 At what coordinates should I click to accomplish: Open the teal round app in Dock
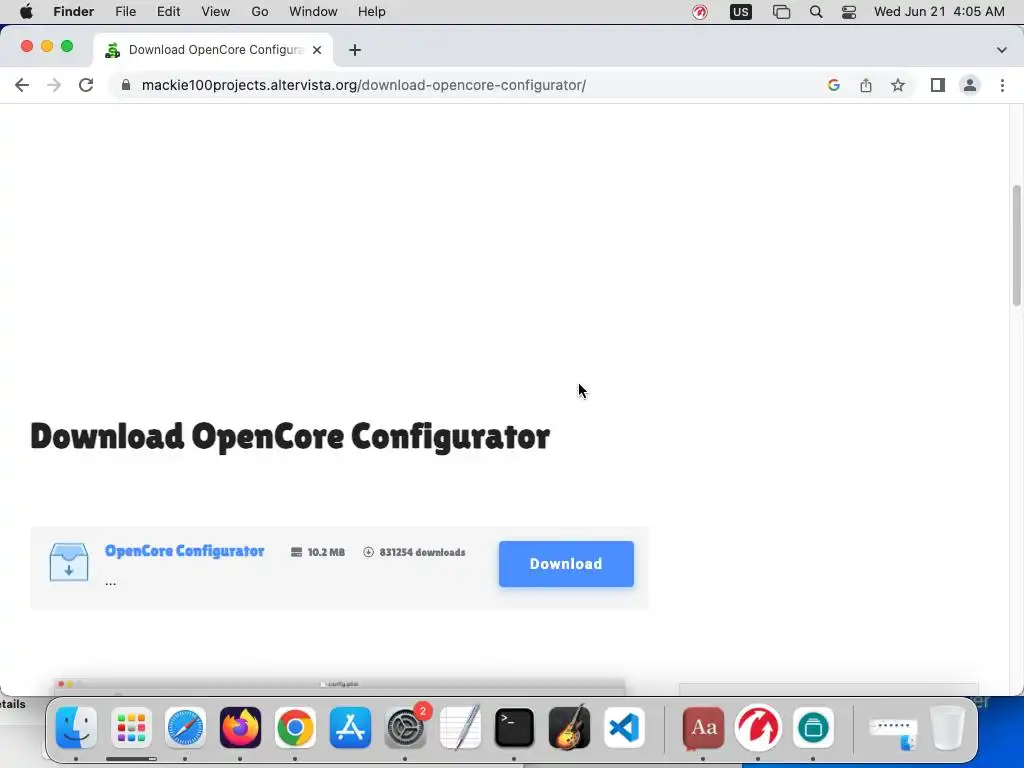(x=813, y=728)
